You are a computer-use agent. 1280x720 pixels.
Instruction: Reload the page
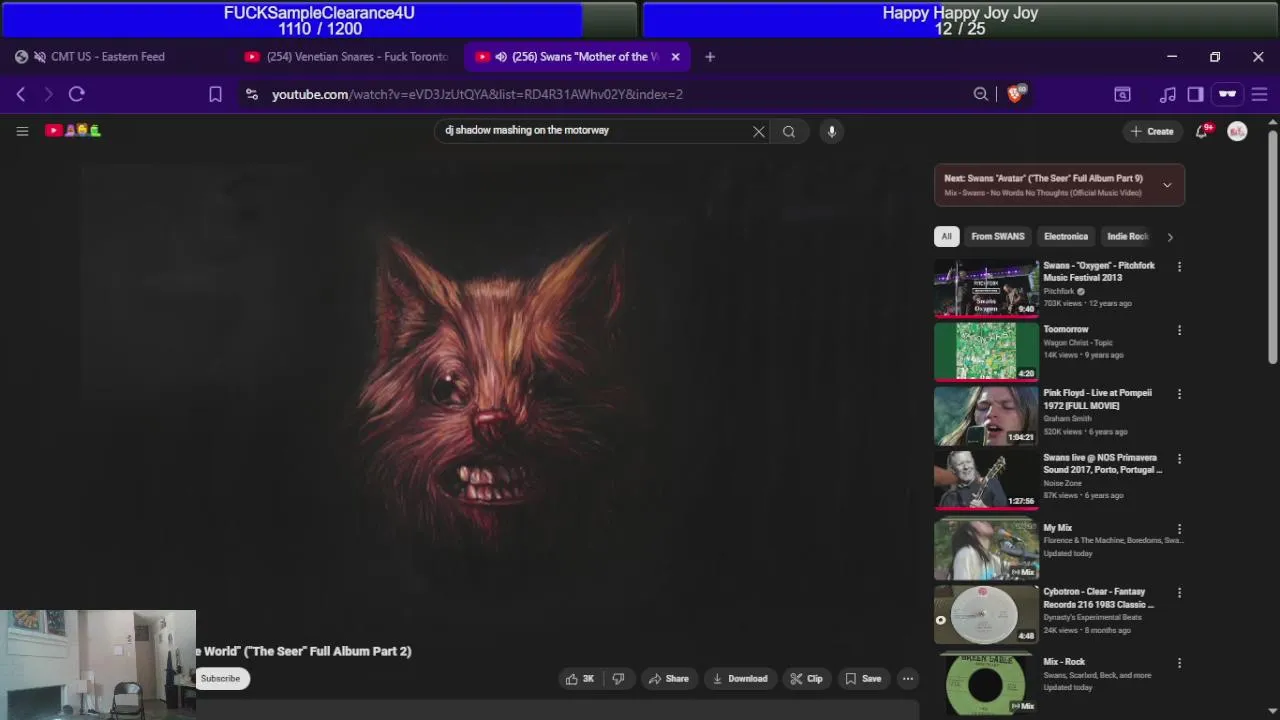77,94
